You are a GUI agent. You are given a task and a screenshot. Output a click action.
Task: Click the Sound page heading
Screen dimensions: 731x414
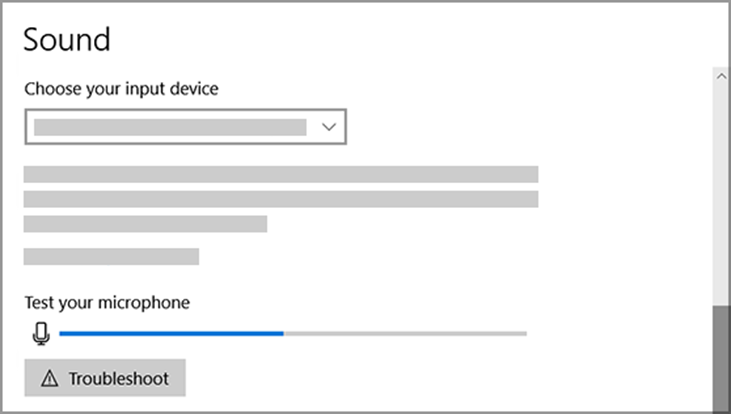tap(66, 40)
